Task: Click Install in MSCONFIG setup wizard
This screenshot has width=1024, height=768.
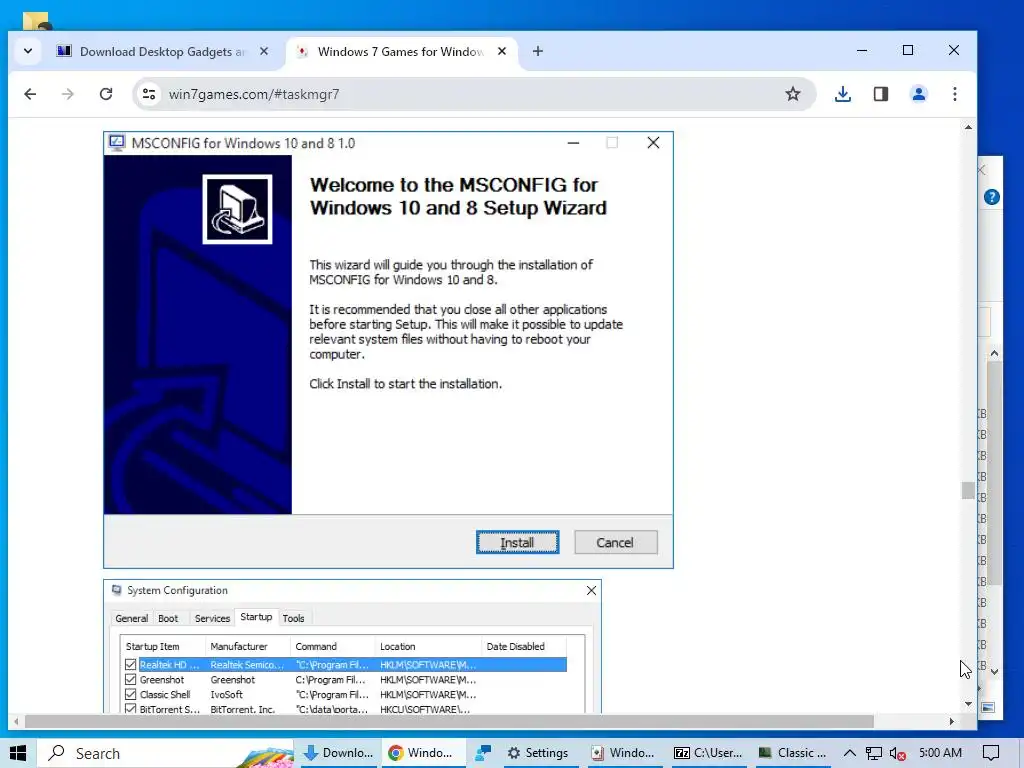Action: 517,543
